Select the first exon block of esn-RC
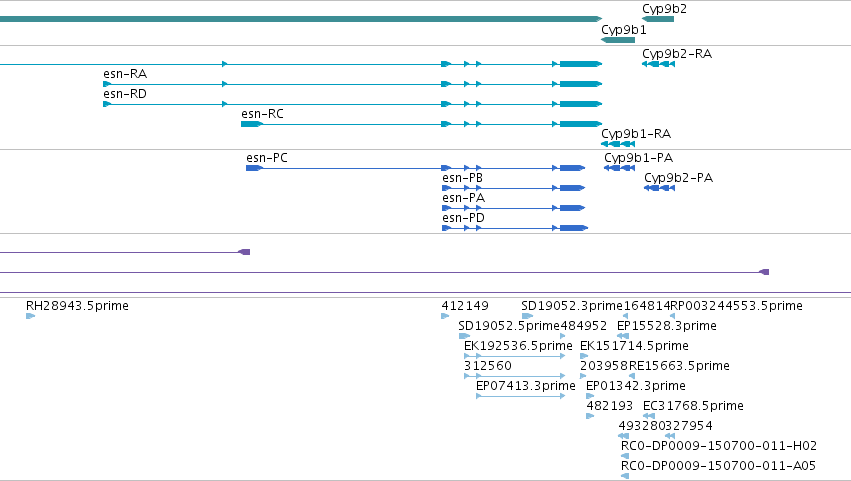Screen dimensions: 851x481 [251, 124]
